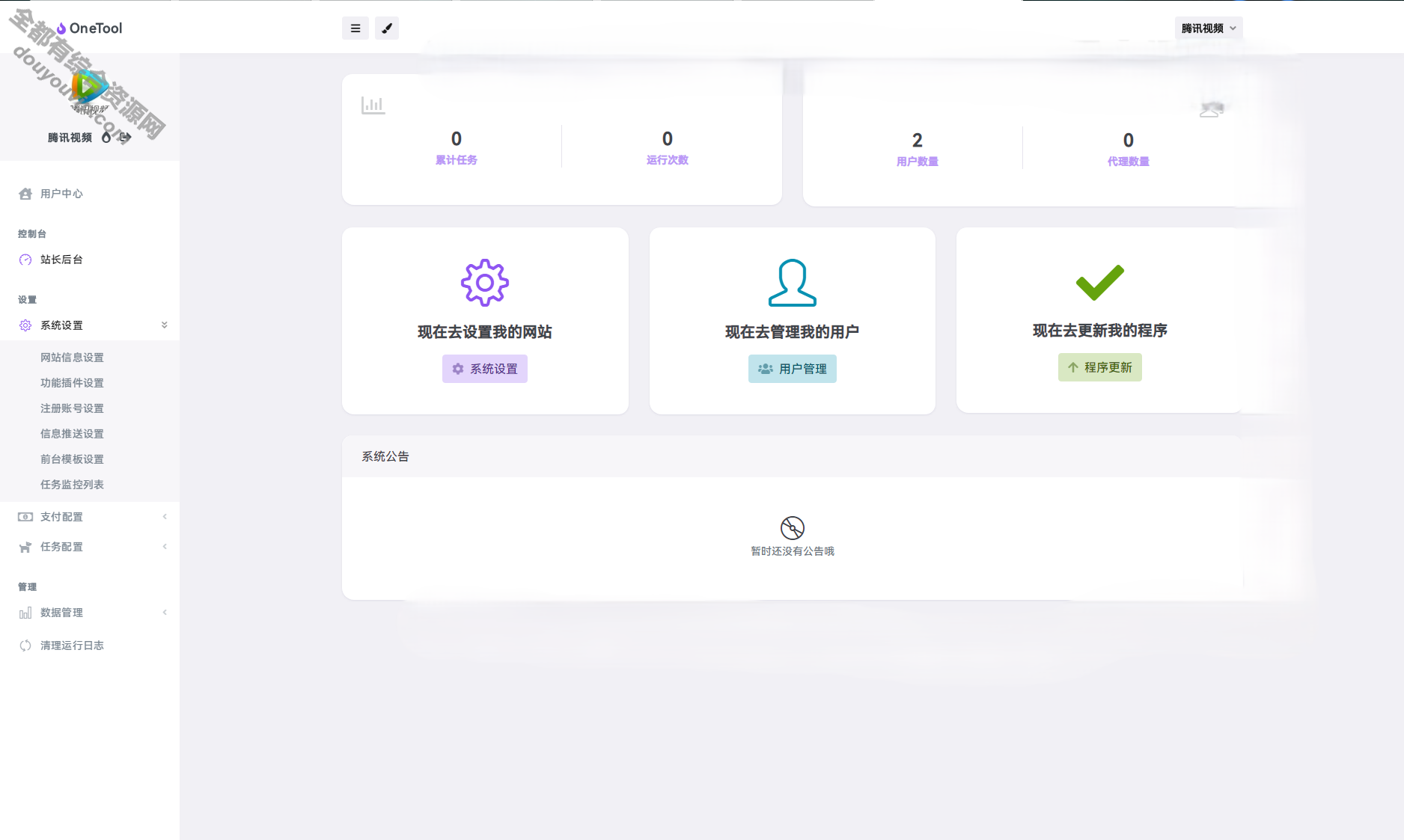Click the money icon beside 支付配置
1404x840 pixels.
tap(25, 517)
